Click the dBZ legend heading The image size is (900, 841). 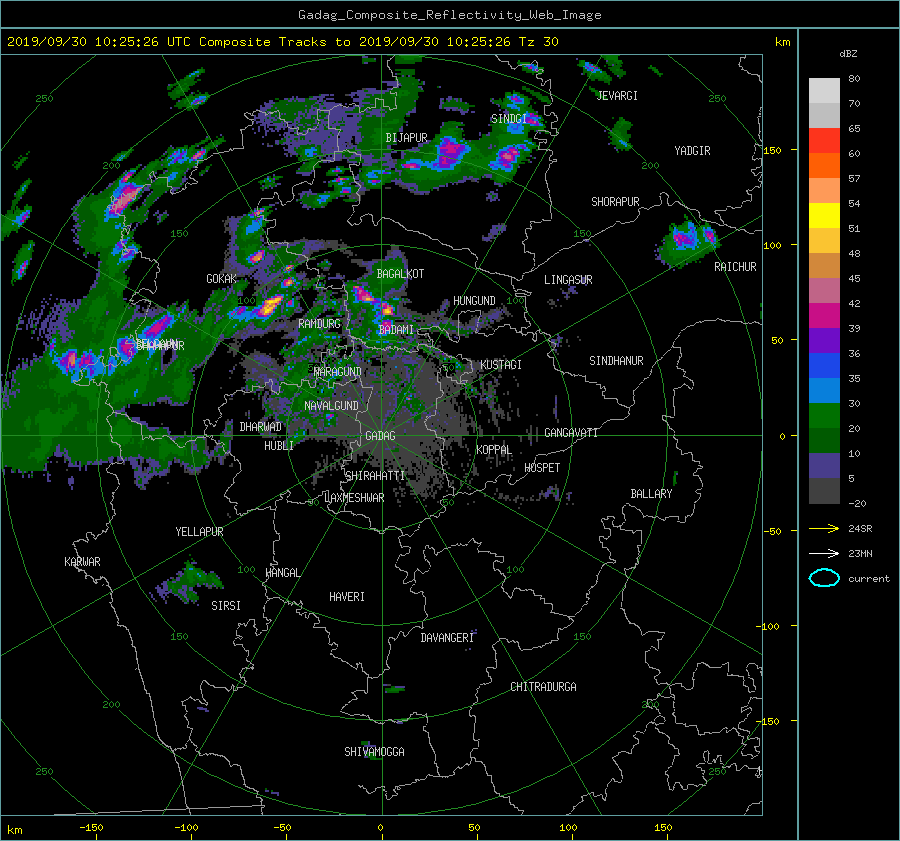pyautogui.click(x=848, y=53)
